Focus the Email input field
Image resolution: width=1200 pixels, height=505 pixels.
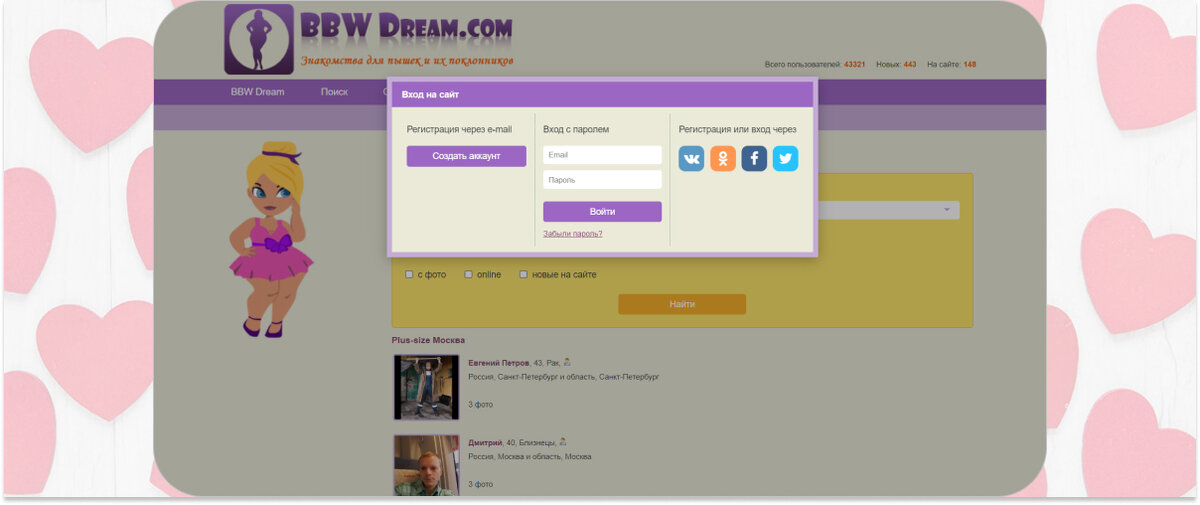[x=602, y=155]
